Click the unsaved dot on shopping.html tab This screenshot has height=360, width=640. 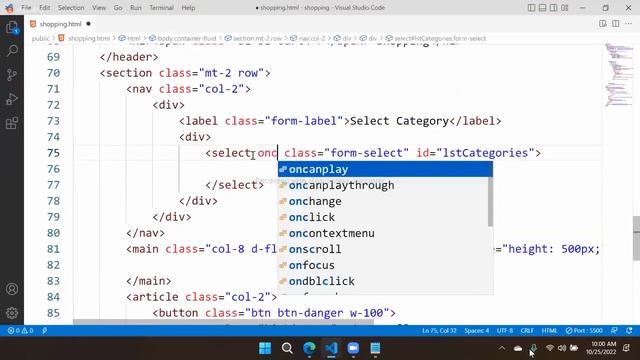[88, 24]
